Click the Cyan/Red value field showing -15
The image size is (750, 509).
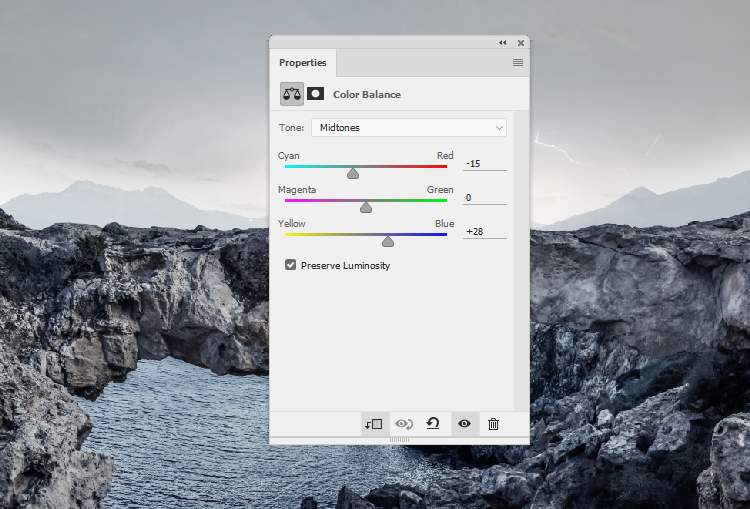[484, 163]
